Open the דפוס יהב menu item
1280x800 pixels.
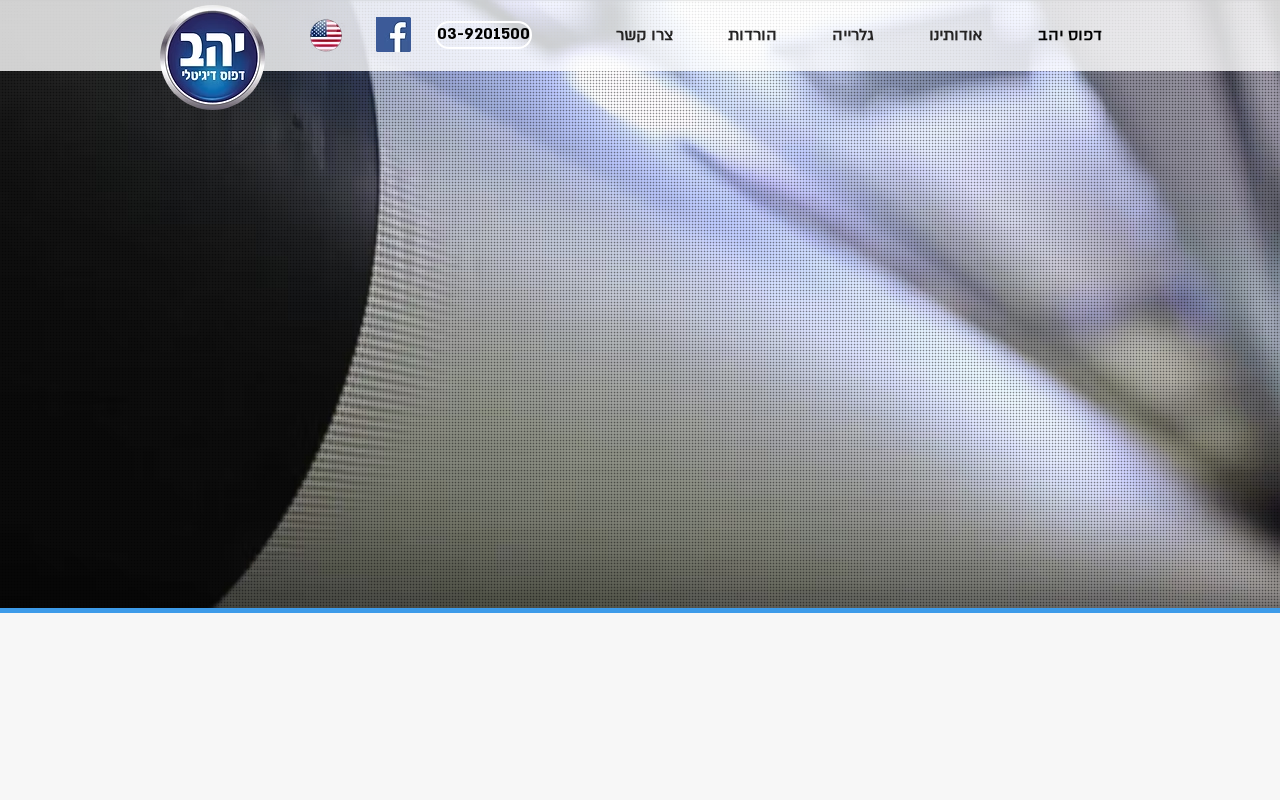pyautogui.click(x=1070, y=35)
